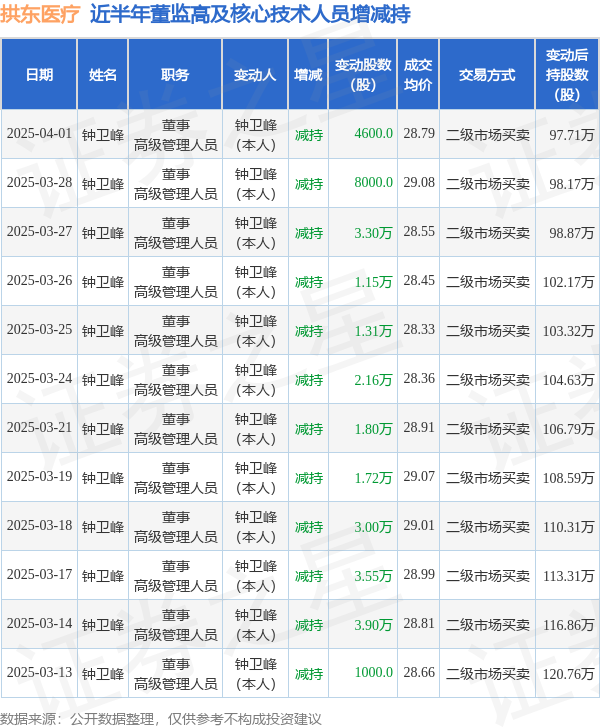Select the date cell 2025-03-28
600x728 pixels.
(39, 182)
